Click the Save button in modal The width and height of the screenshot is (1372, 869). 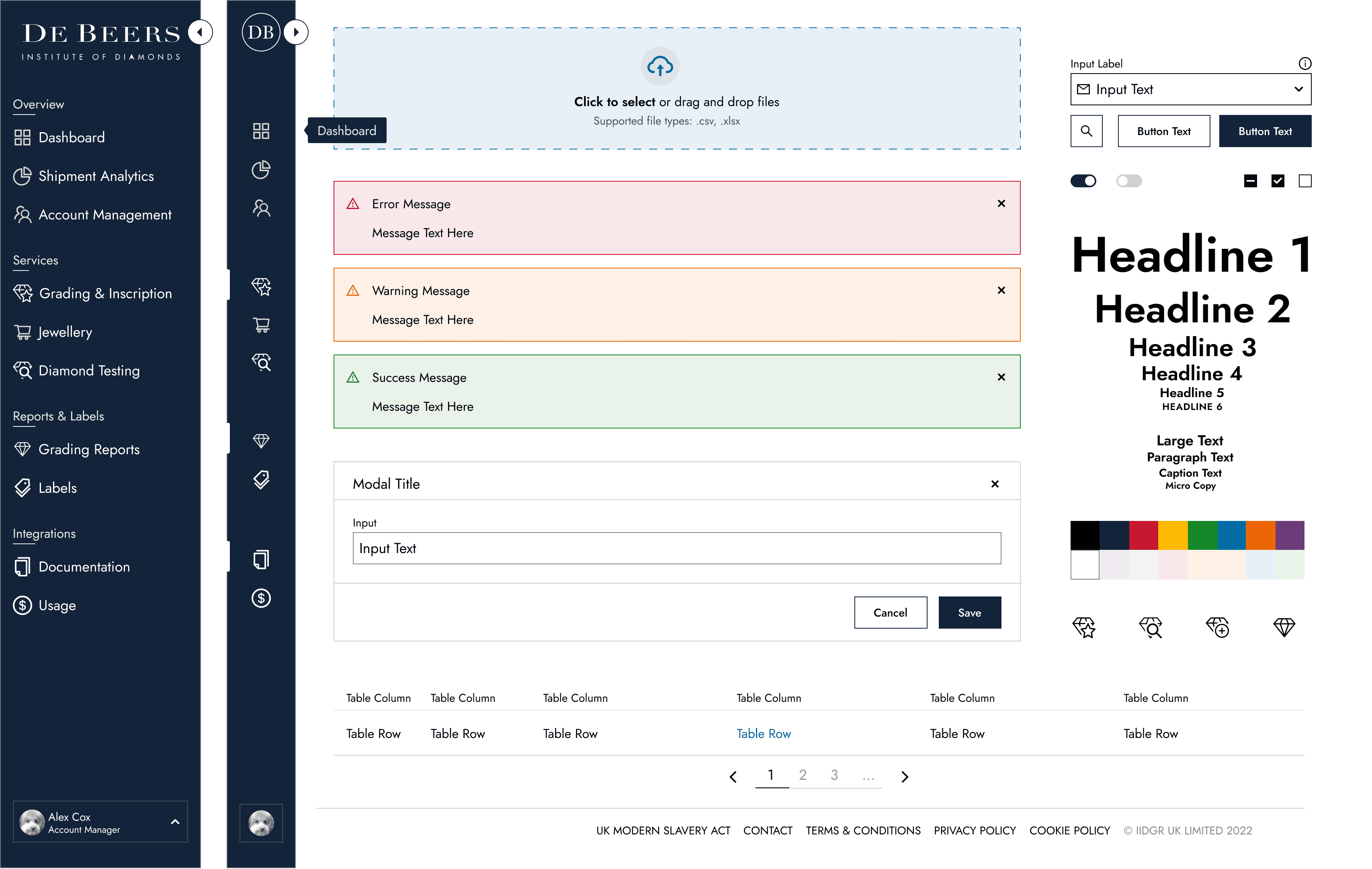(x=969, y=613)
